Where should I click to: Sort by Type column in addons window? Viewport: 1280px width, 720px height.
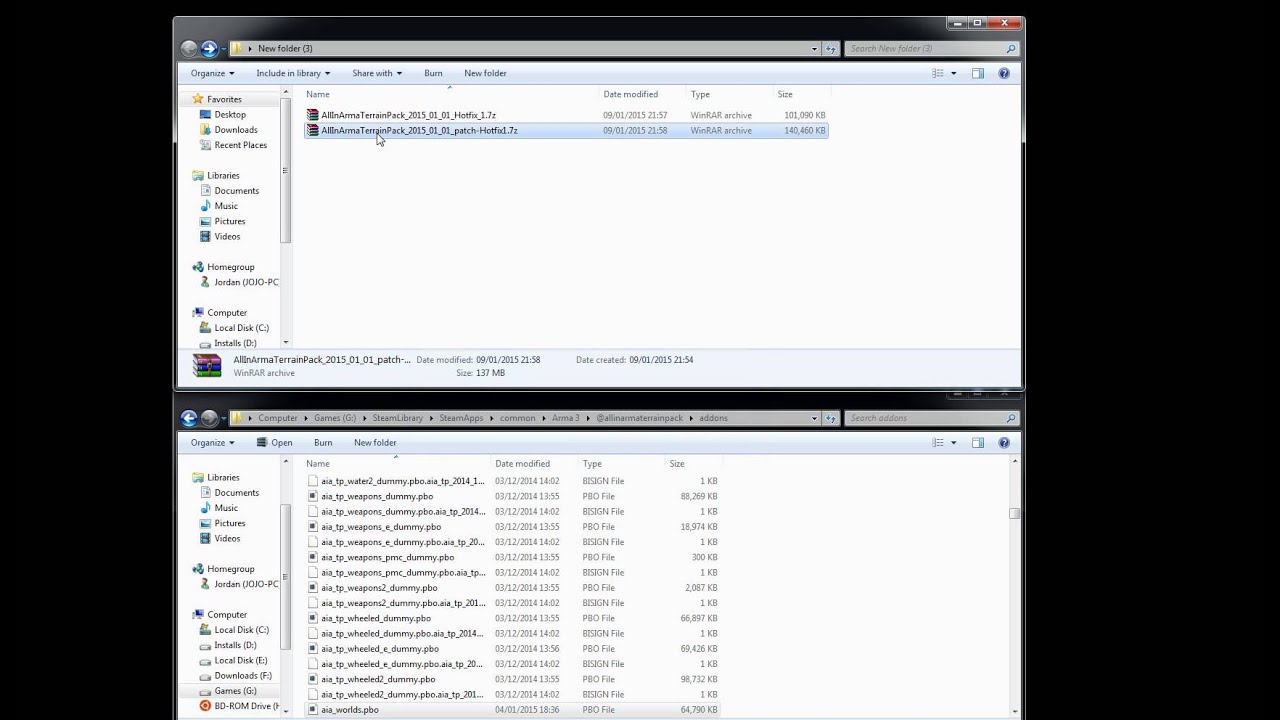[592, 464]
